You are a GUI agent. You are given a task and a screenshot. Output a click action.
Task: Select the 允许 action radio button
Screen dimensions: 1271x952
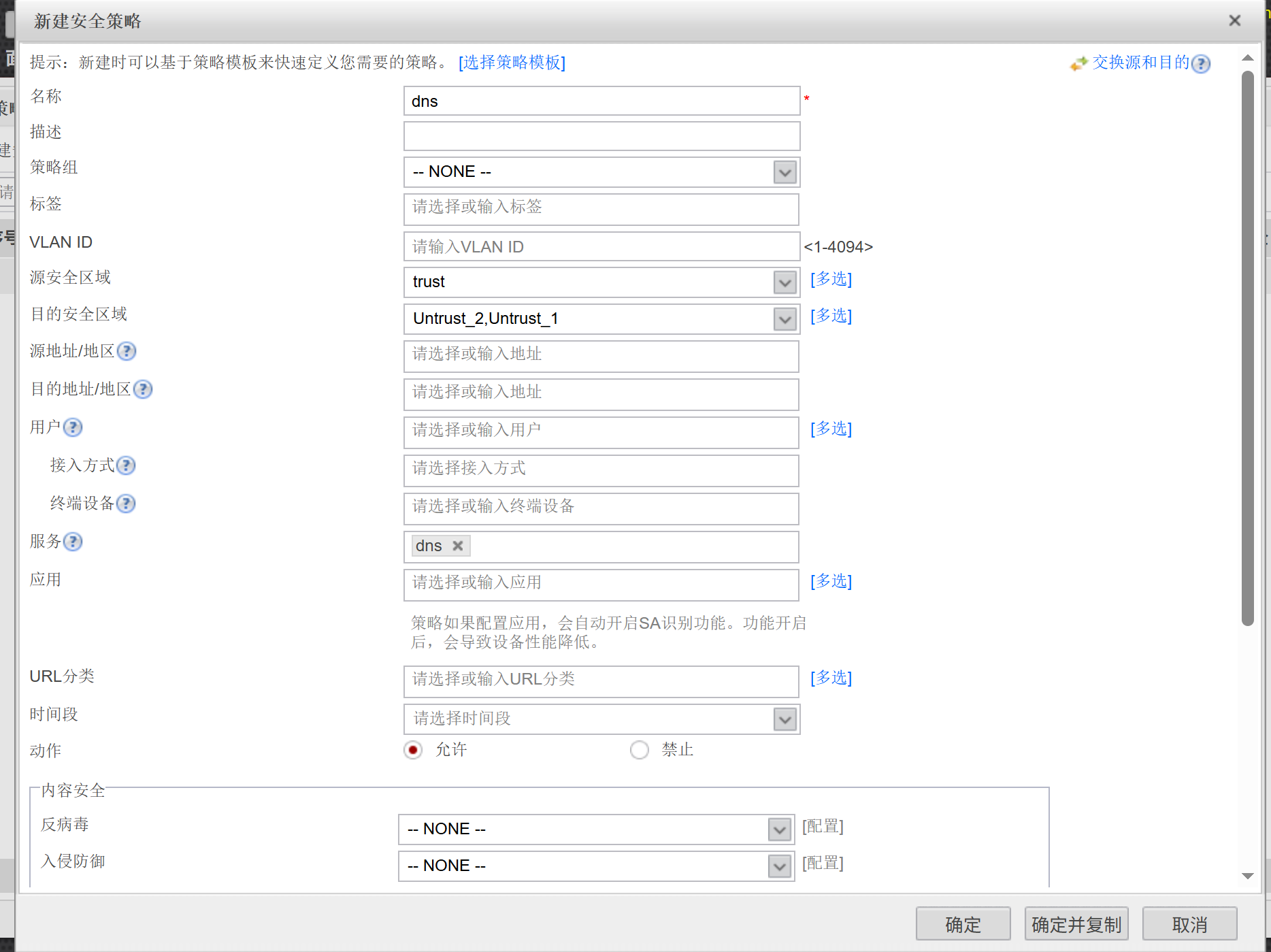[x=413, y=750]
